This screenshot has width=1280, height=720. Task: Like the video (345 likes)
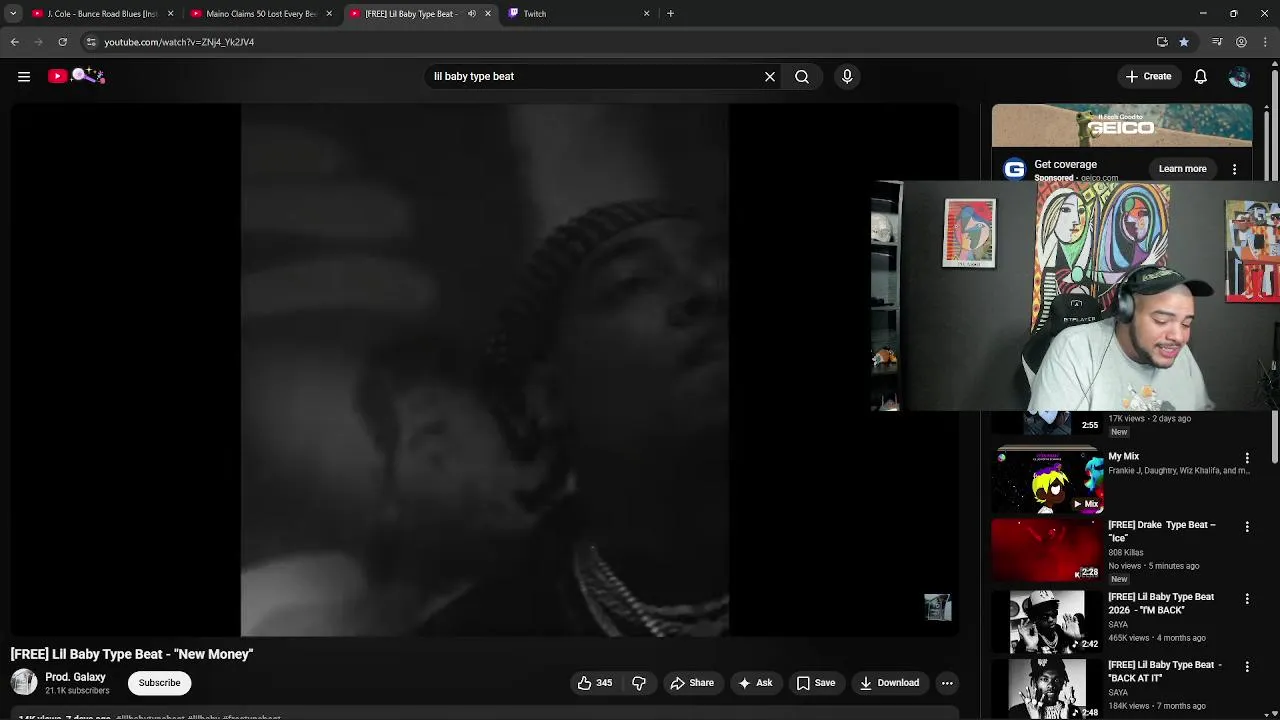594,683
